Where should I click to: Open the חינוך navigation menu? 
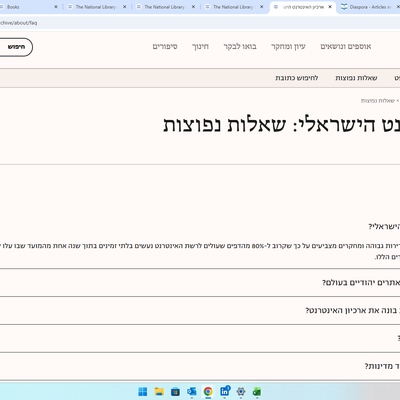click(200, 47)
